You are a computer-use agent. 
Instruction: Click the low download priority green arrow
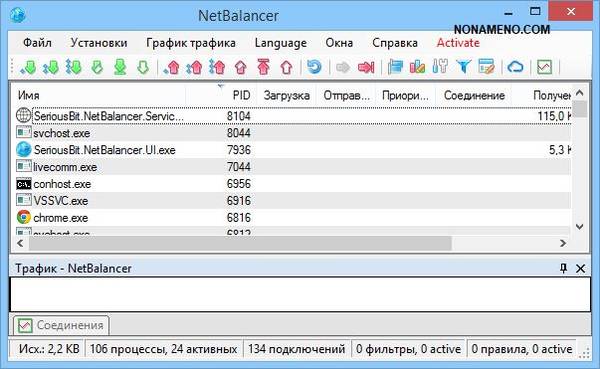click(x=28, y=67)
